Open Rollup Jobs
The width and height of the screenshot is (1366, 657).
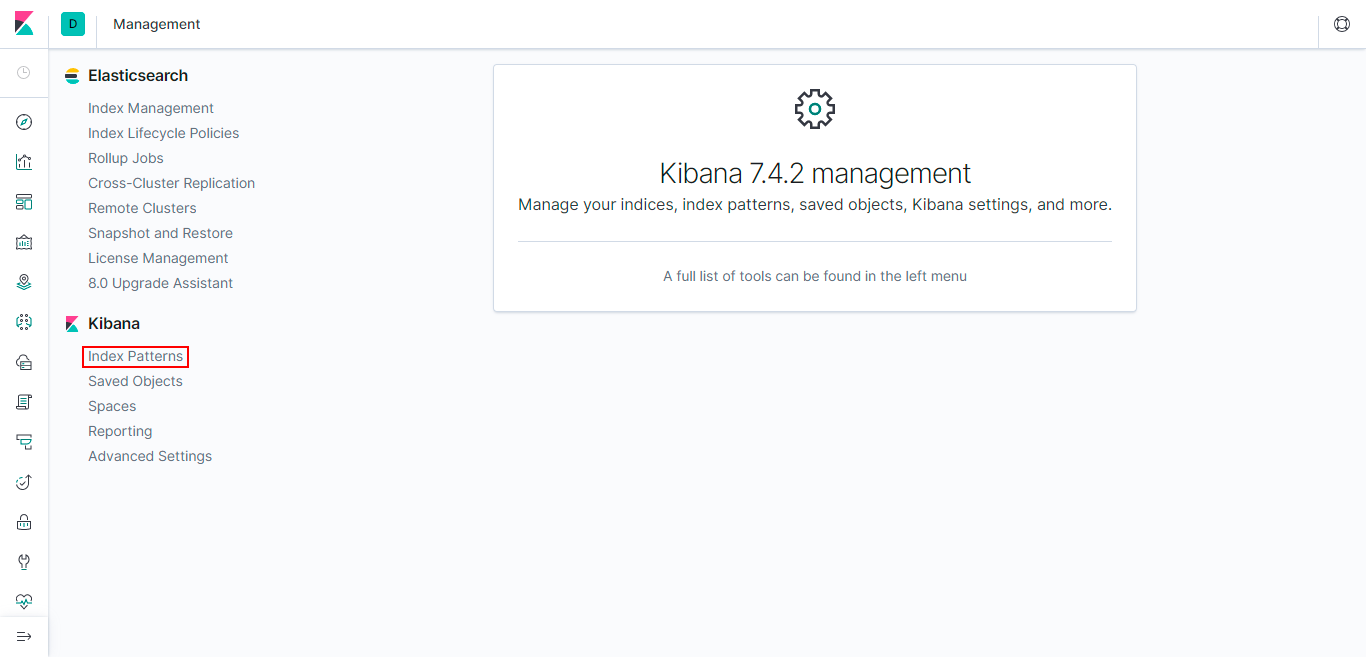(x=126, y=158)
